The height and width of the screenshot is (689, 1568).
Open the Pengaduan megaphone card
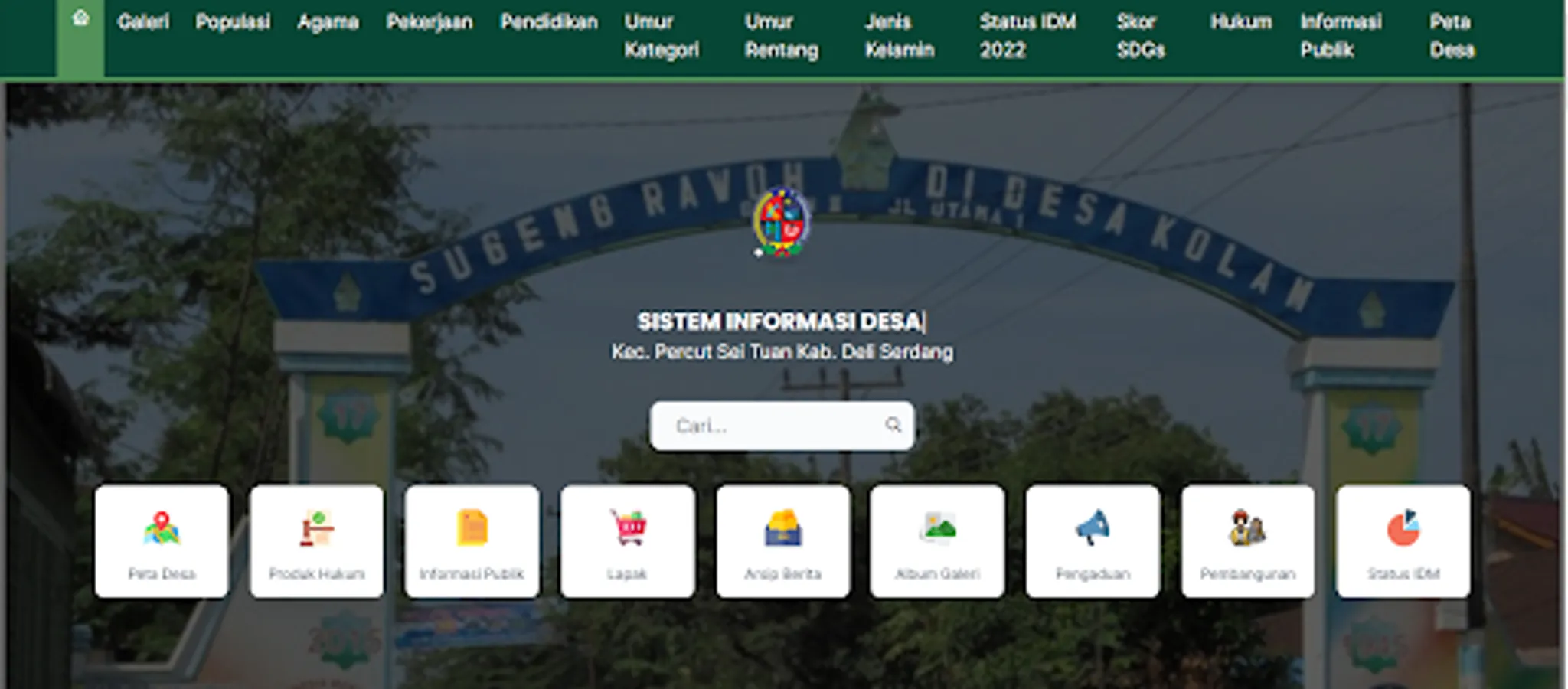(1093, 540)
